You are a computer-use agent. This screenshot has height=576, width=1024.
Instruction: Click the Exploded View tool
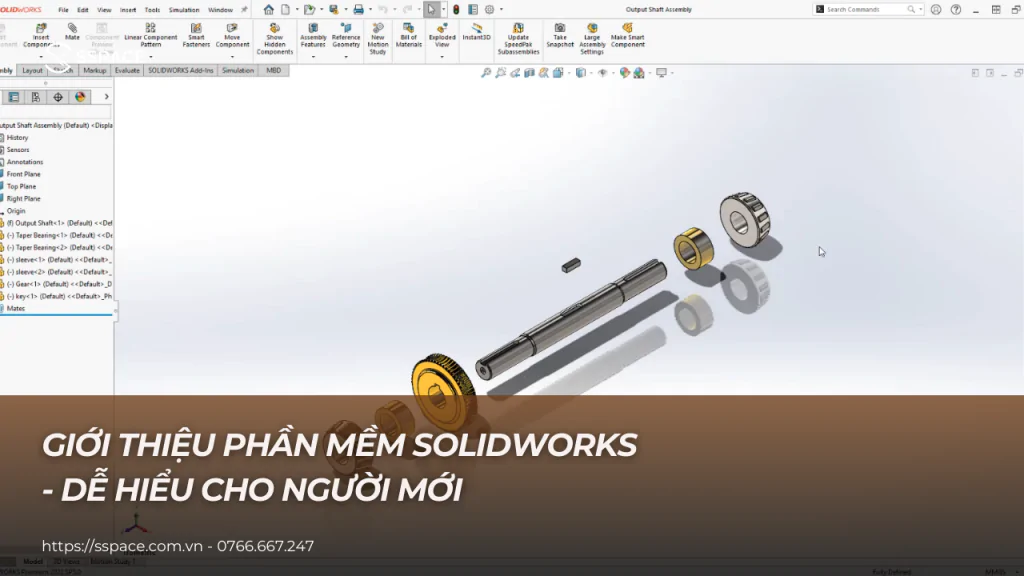point(442,35)
